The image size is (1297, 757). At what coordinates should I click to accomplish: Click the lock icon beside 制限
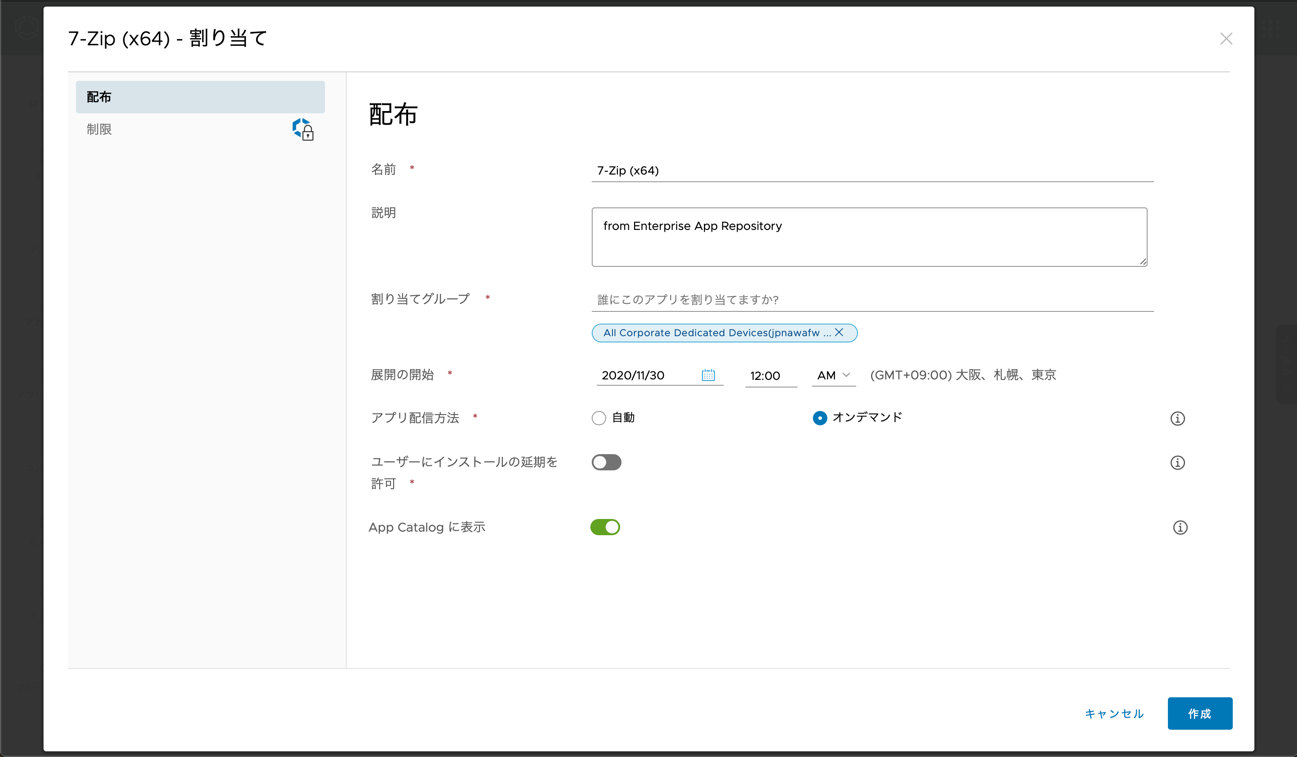[x=303, y=129]
